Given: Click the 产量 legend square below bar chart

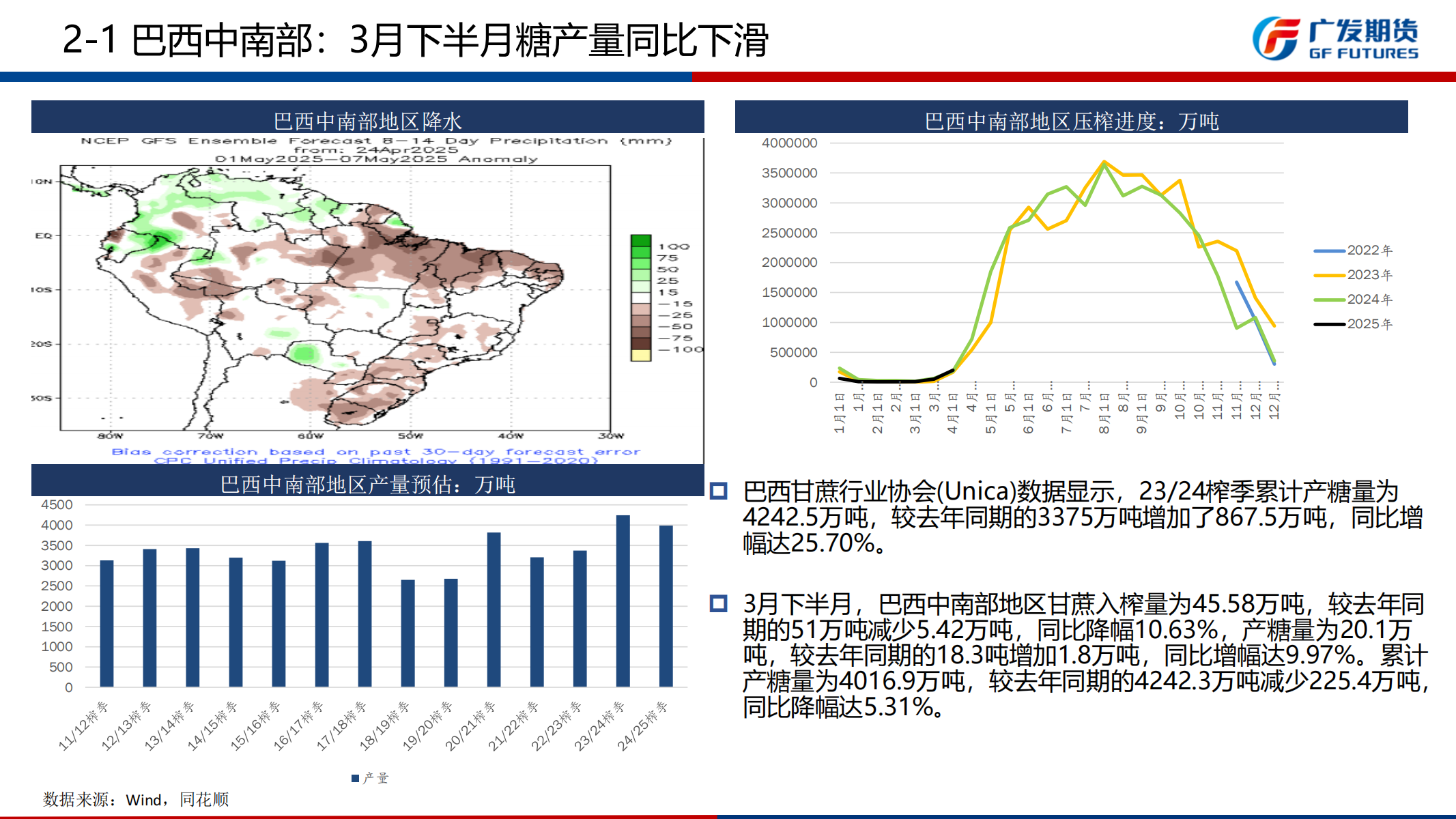Looking at the screenshot, I should [355, 778].
